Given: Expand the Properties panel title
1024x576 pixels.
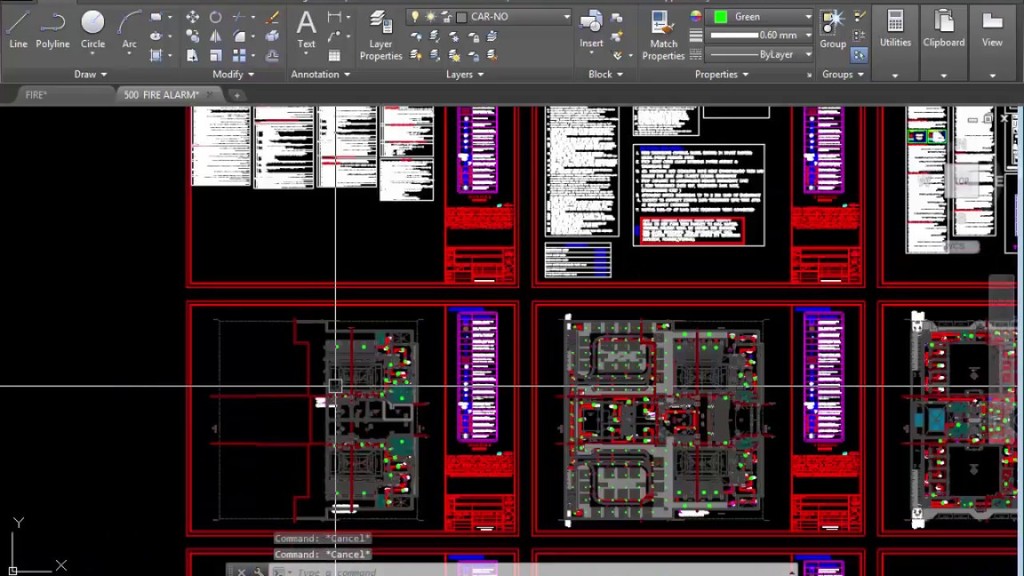Looking at the screenshot, I should [722, 74].
